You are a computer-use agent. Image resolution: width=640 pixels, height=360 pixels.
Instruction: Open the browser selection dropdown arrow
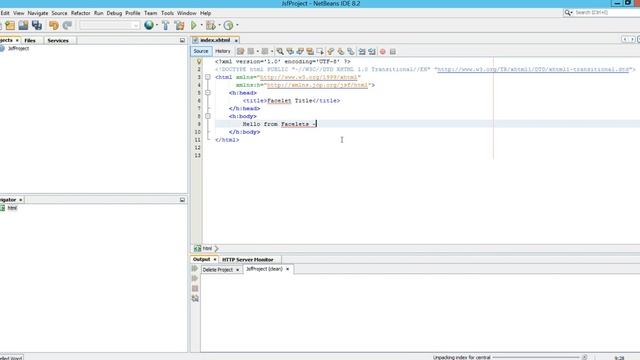pyautogui.click(x=157, y=25)
